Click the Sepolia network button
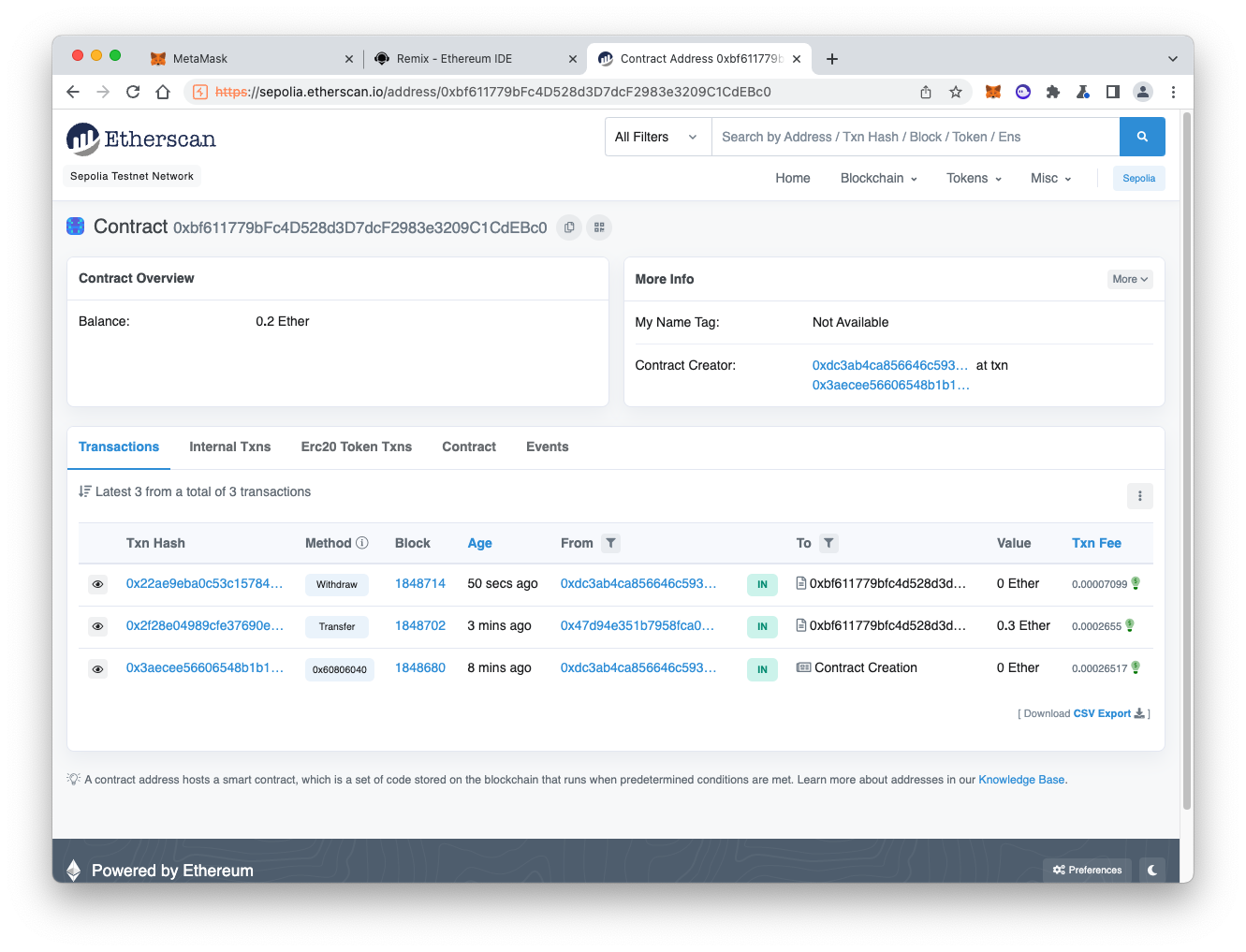Viewport: 1246px width, 952px height. pyautogui.click(x=1139, y=178)
